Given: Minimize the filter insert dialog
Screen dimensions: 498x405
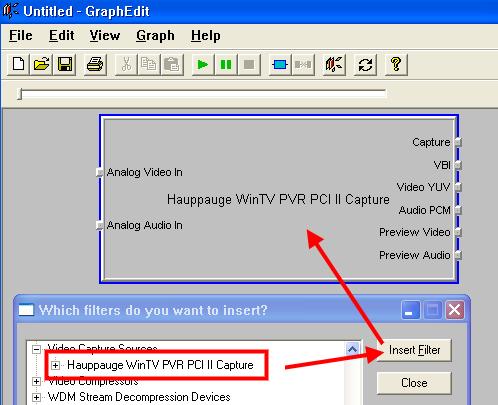Looking at the screenshot, I should (410, 310).
